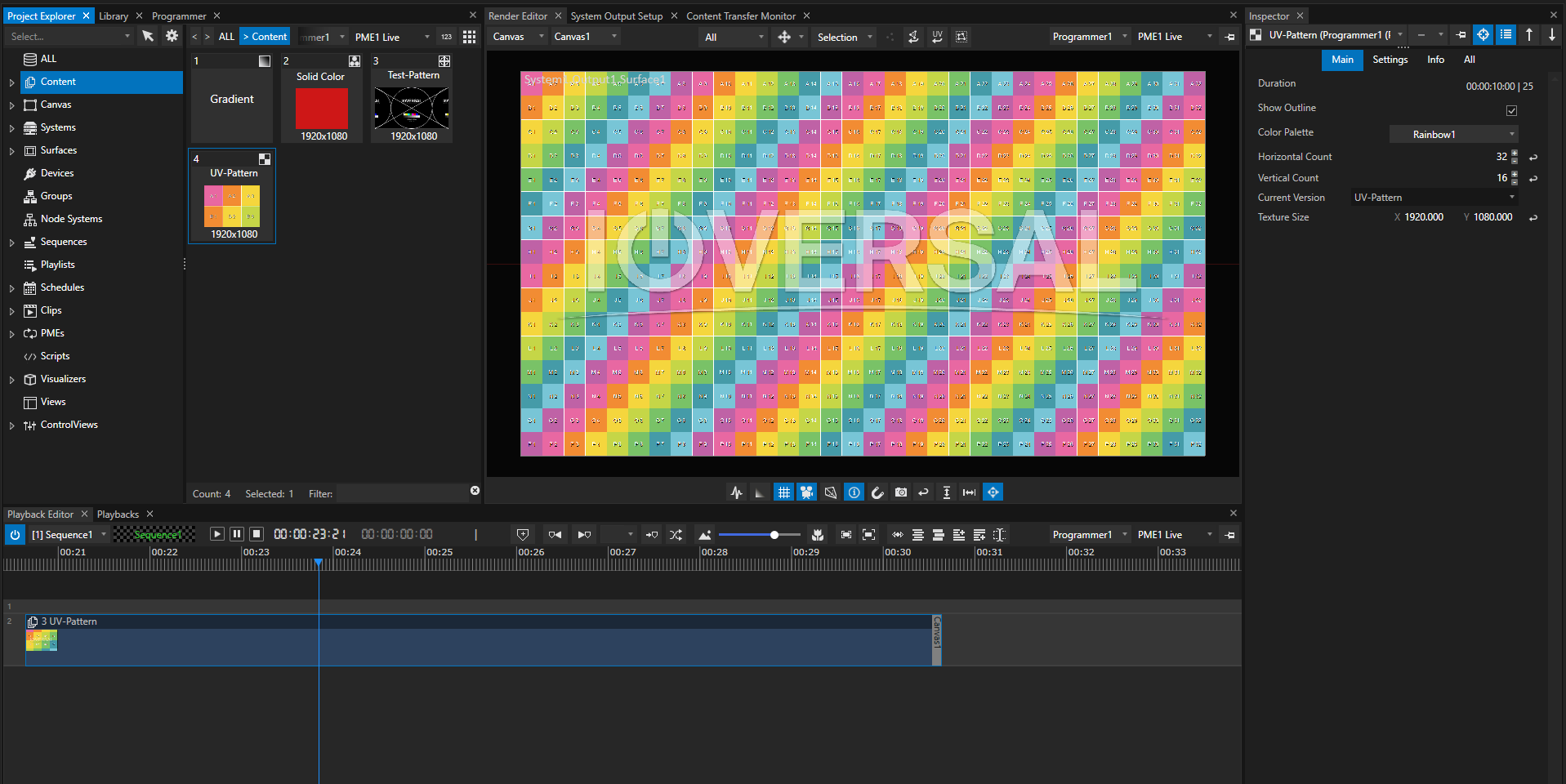The image size is (1566, 784).
Task: Click the ALL breadcrumb button
Action: [226, 37]
